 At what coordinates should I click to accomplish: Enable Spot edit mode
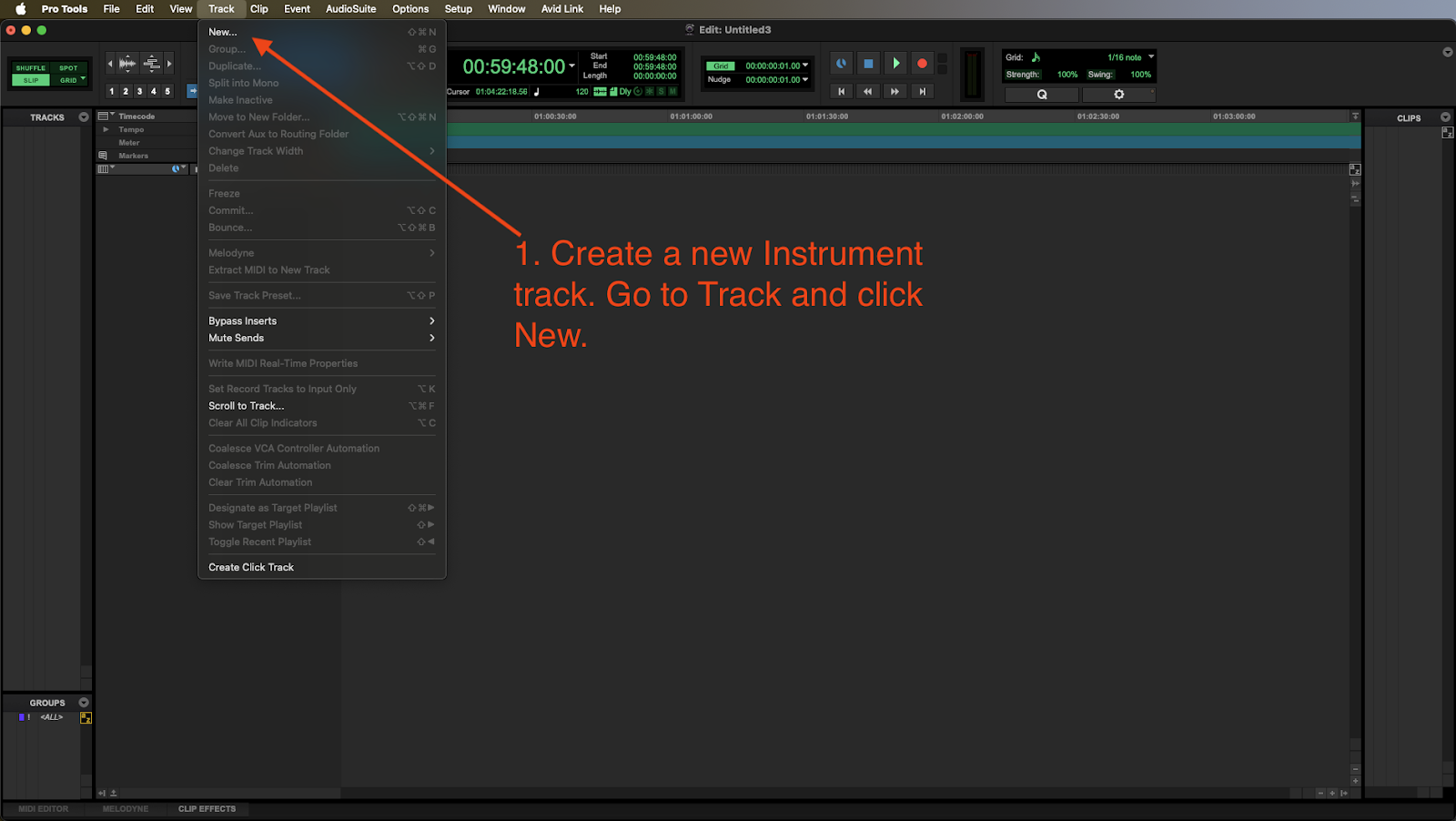pyautogui.click(x=68, y=68)
